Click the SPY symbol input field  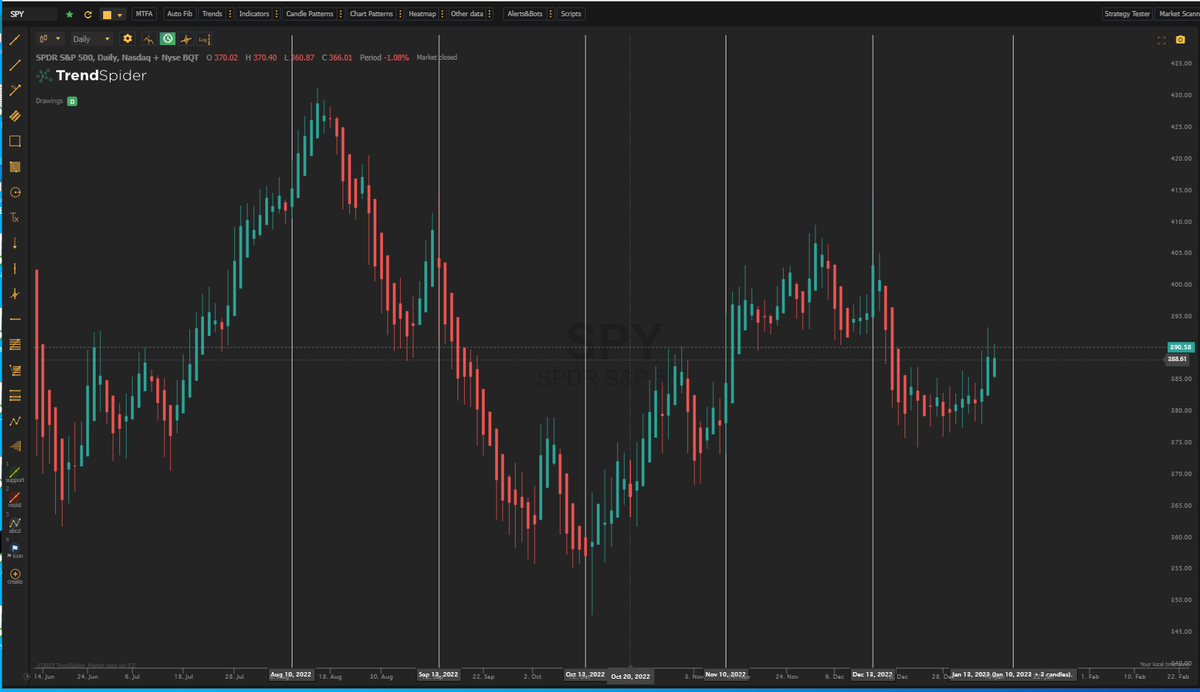(33, 15)
